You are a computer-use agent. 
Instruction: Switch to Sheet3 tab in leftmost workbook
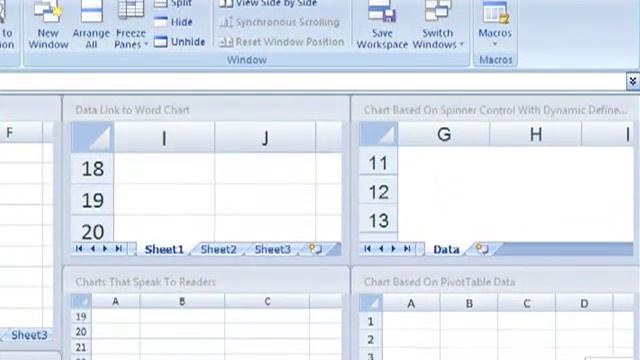[x=29, y=335]
